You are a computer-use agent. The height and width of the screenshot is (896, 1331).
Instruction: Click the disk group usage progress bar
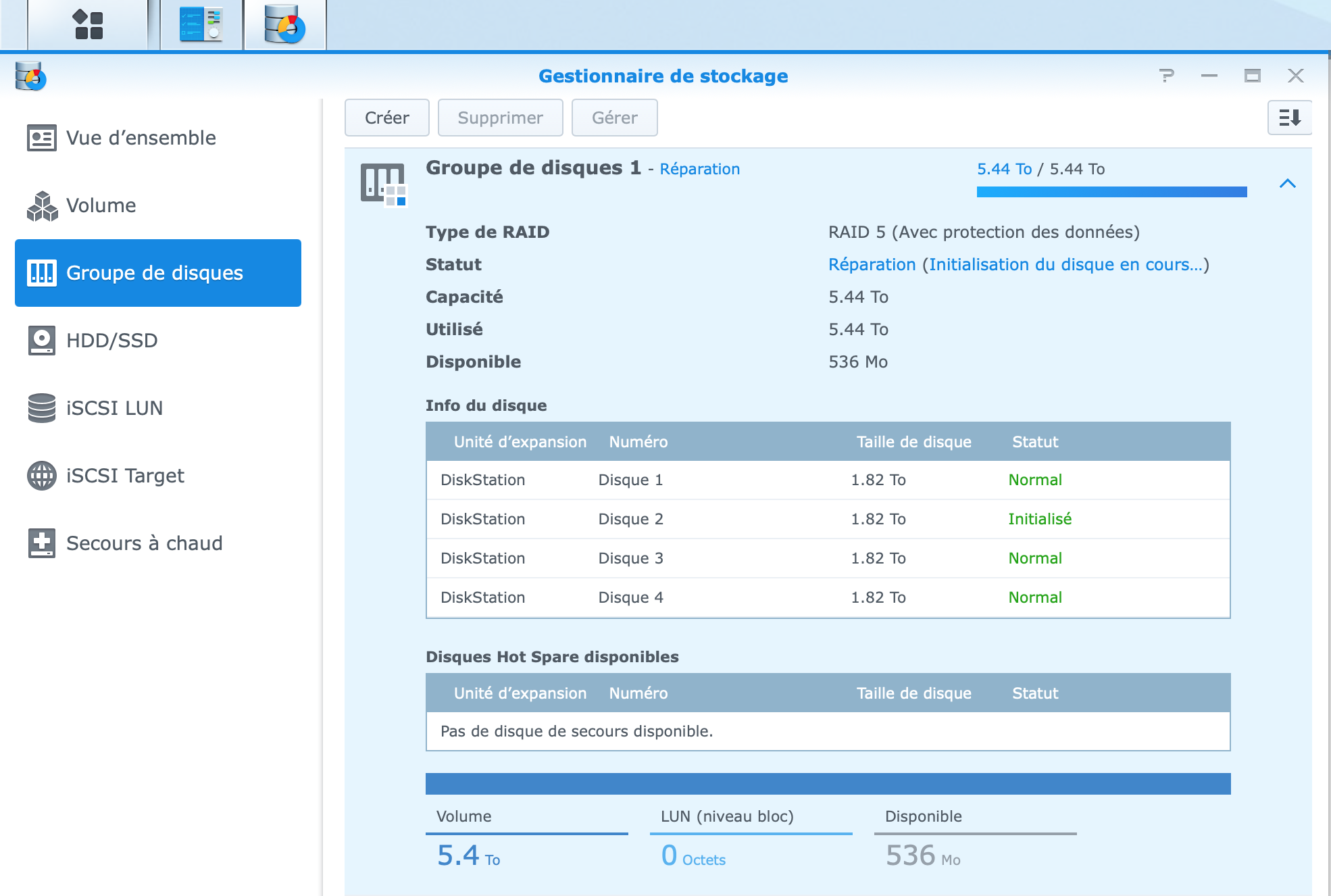[x=1111, y=192]
